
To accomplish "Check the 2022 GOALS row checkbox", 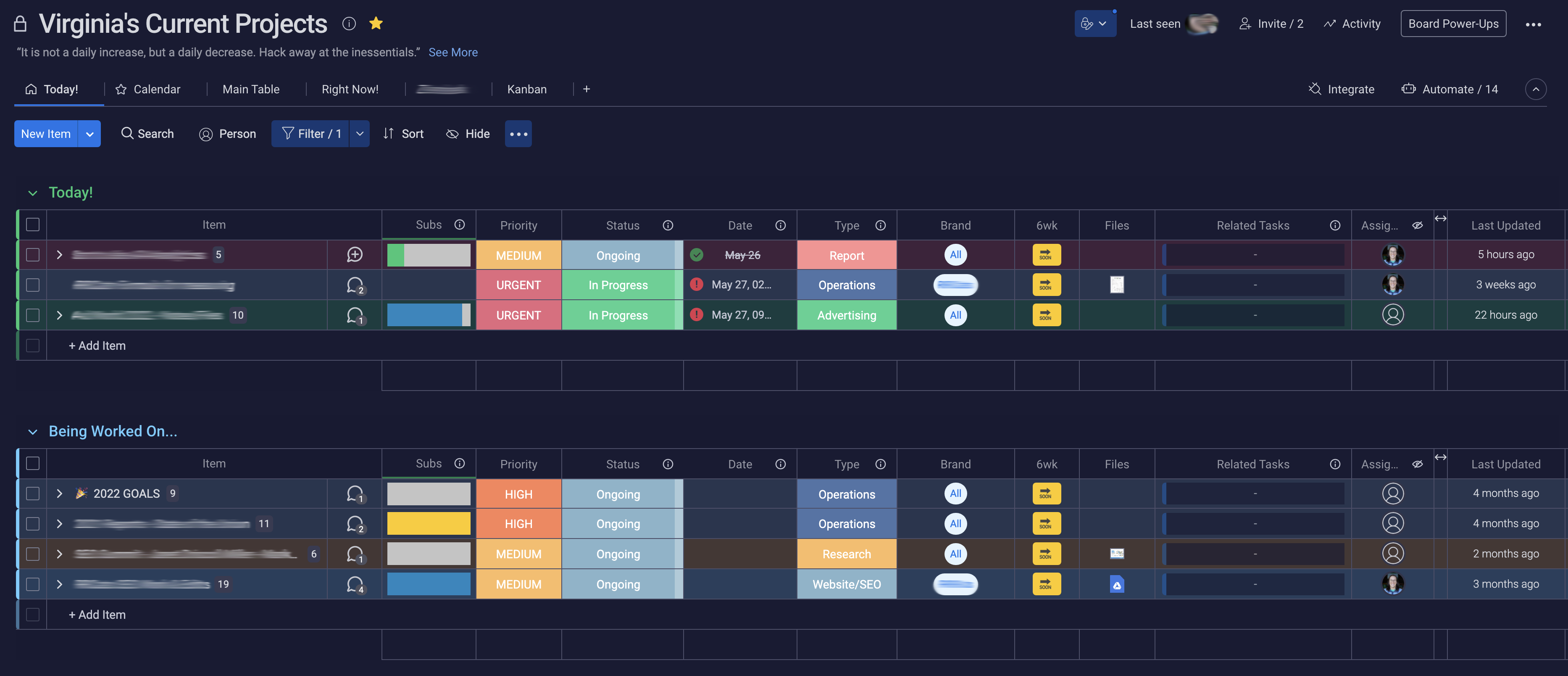I will tap(33, 493).
